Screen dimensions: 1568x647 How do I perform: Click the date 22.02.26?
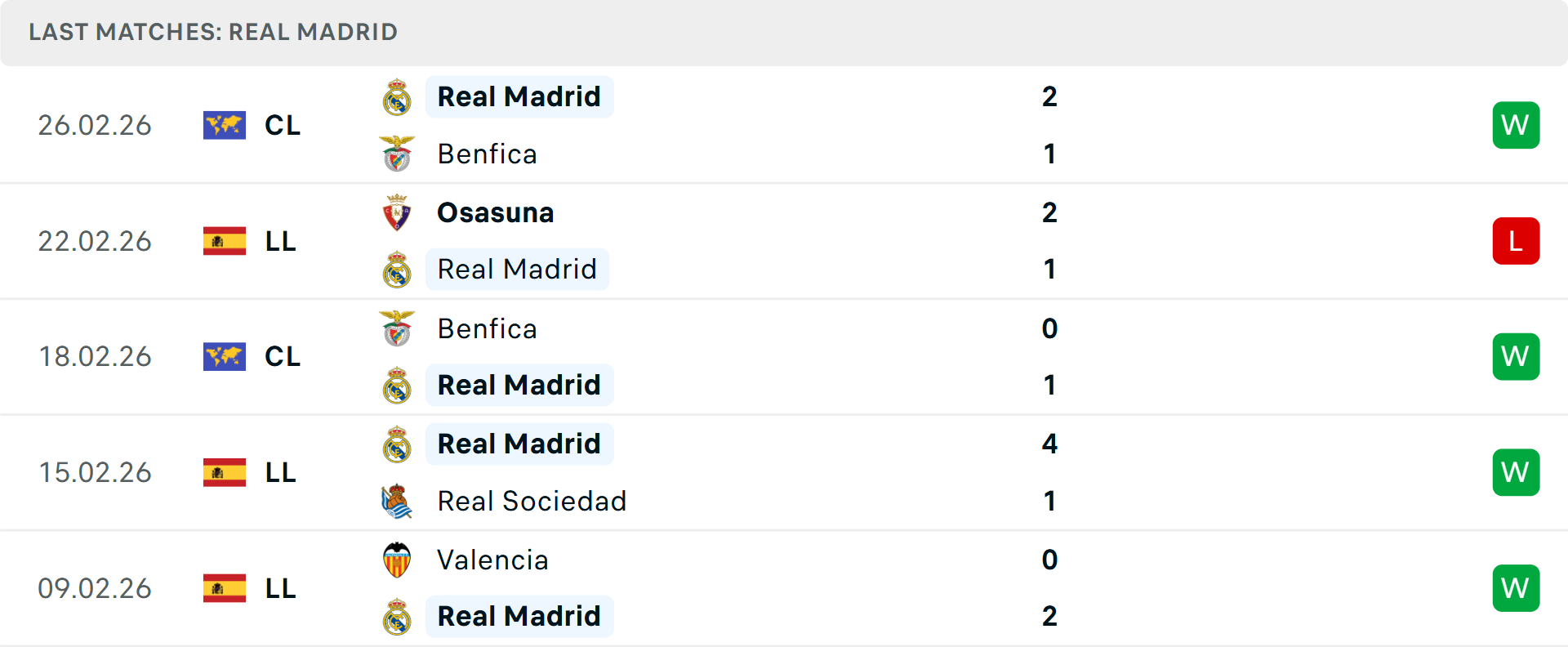click(95, 241)
